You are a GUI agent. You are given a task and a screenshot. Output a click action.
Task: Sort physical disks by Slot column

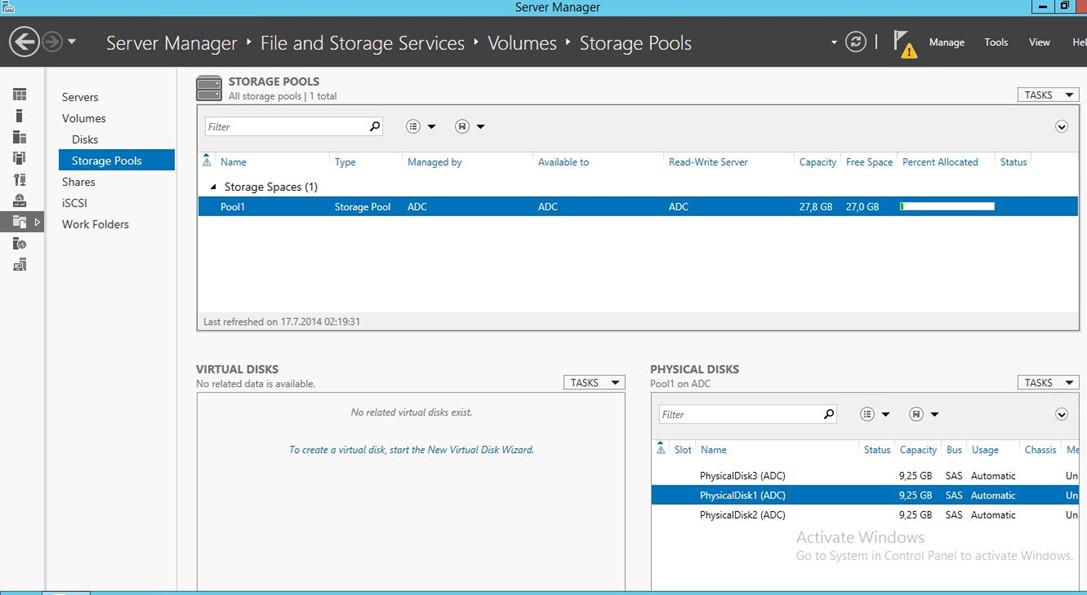click(683, 450)
